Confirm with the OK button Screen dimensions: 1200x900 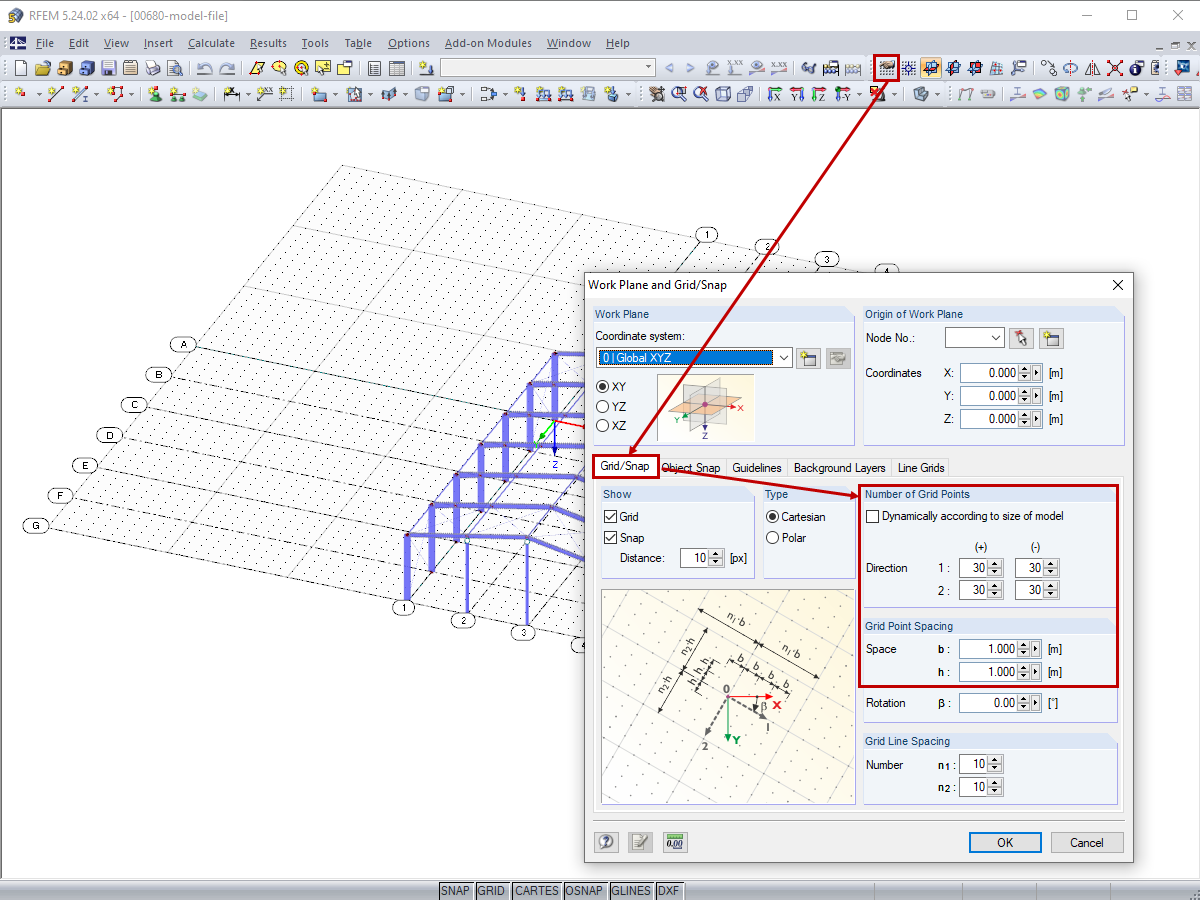click(1005, 842)
